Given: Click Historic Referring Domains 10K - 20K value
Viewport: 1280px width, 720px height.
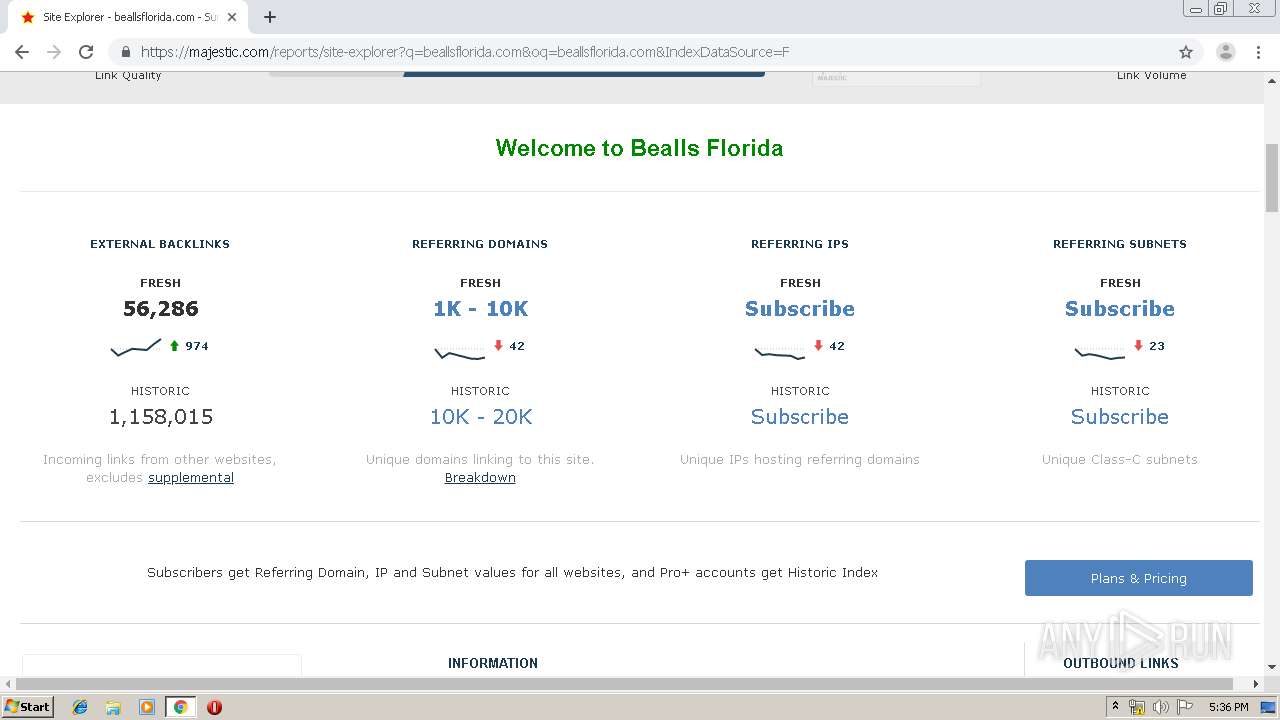Looking at the screenshot, I should click(480, 417).
